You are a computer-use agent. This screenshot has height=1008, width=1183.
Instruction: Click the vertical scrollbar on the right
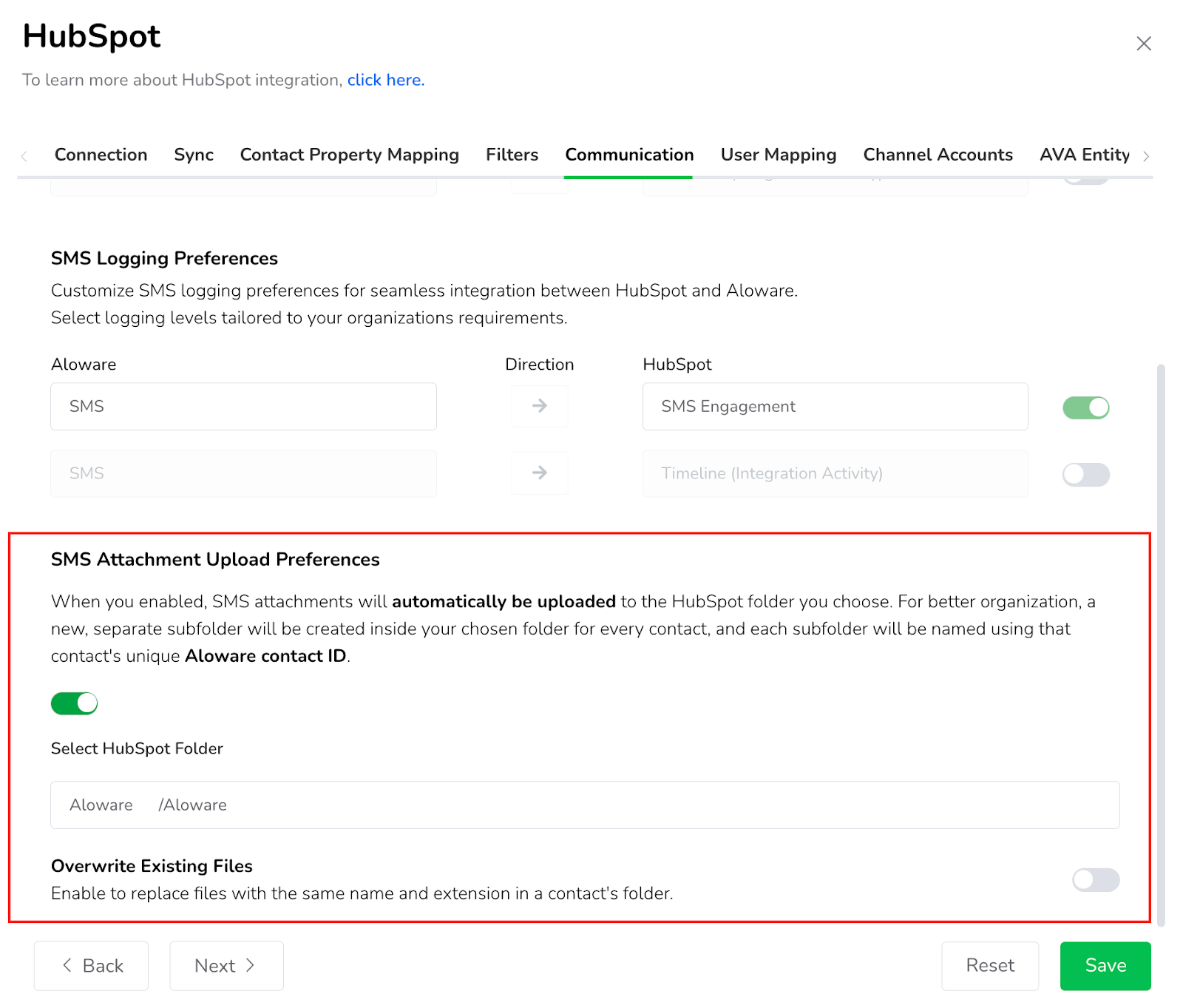[1161, 643]
